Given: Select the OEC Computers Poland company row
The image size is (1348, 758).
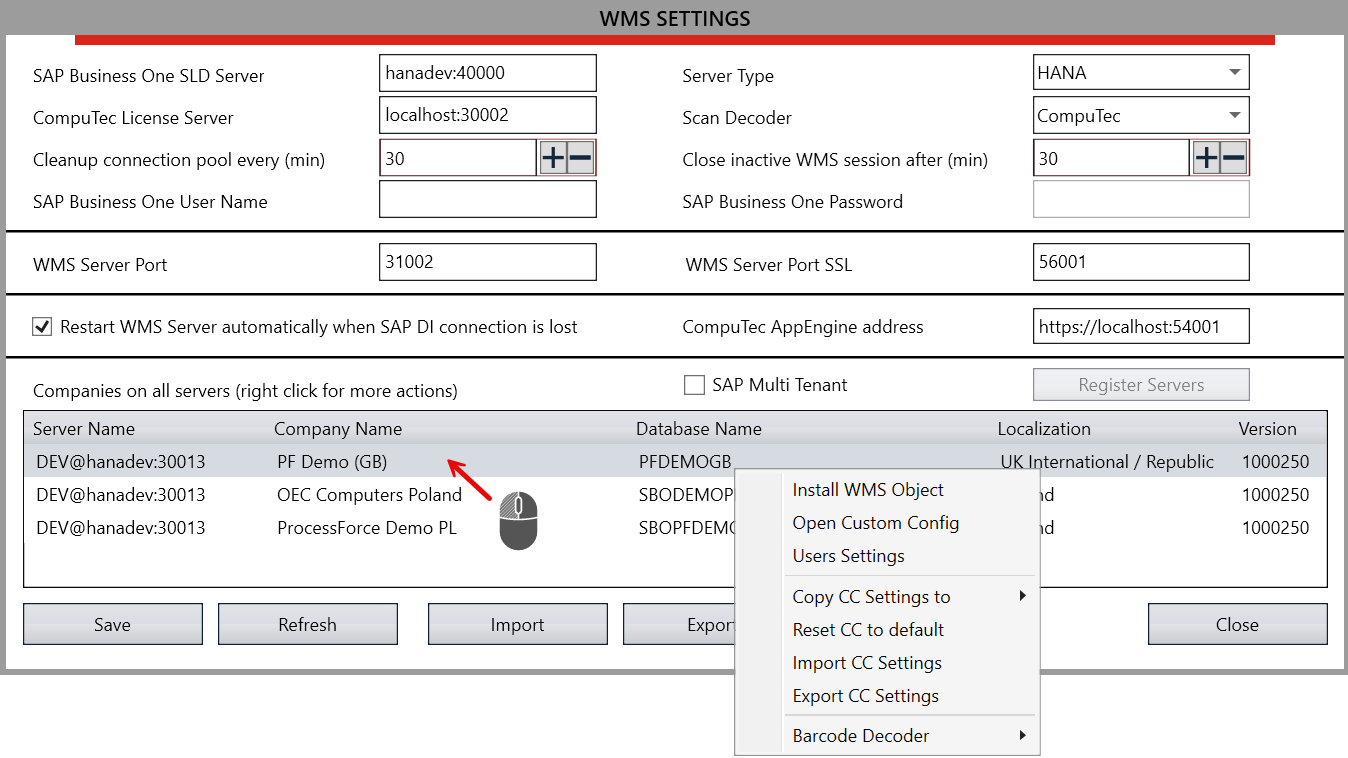Looking at the screenshot, I should click(370, 494).
